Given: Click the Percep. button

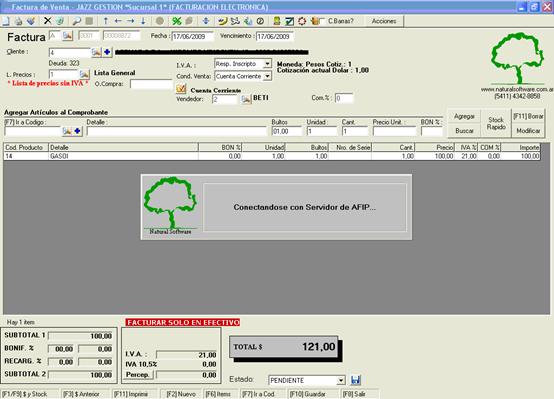Looking at the screenshot, I should pos(137,375).
